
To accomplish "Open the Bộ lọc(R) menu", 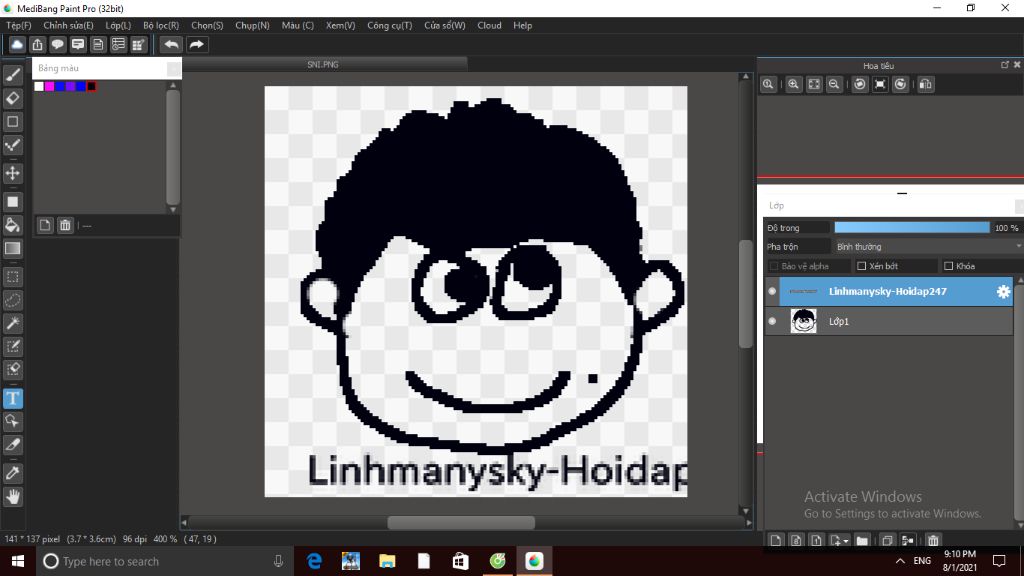I will (x=161, y=25).
